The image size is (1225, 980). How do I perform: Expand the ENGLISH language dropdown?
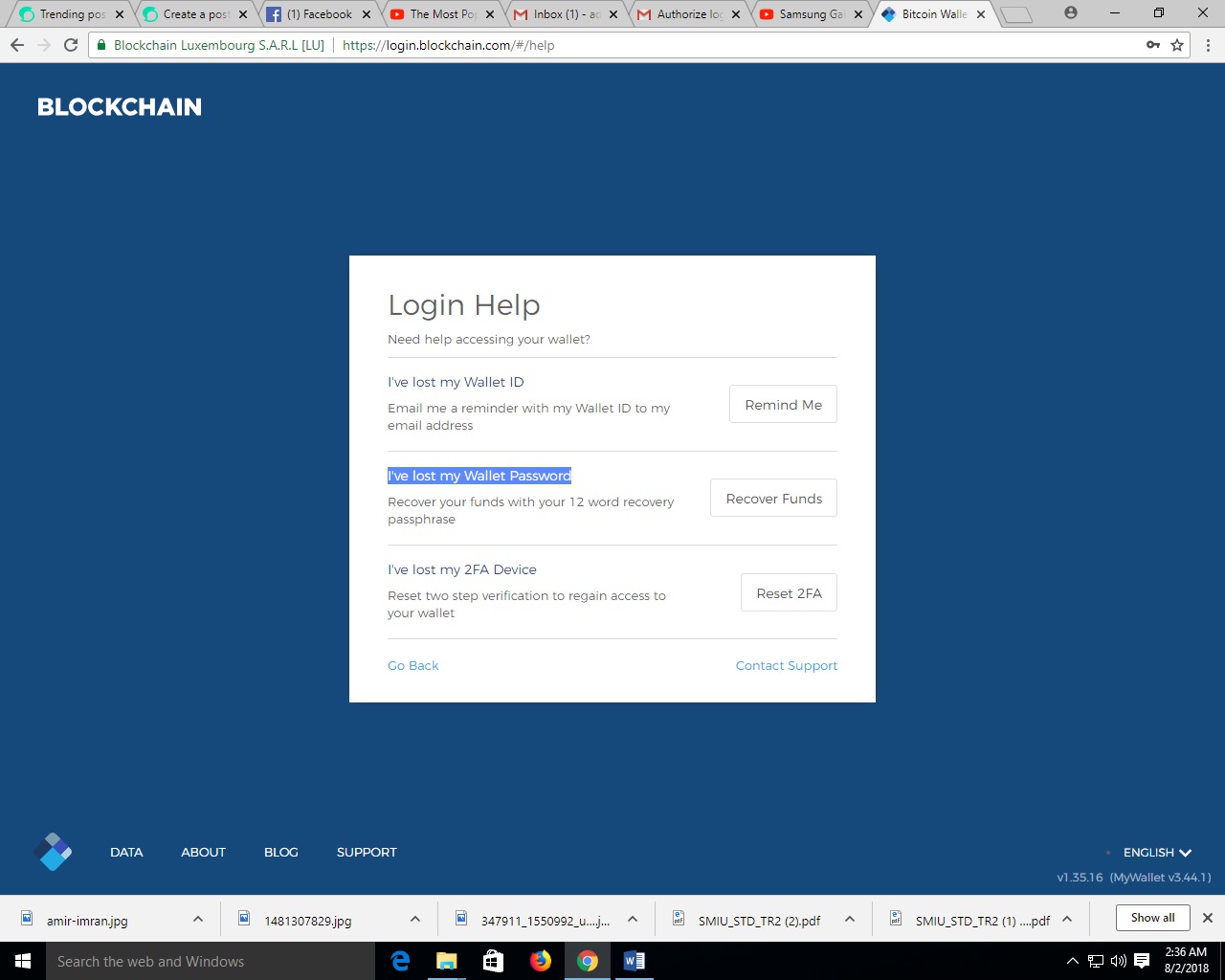[x=1157, y=852]
